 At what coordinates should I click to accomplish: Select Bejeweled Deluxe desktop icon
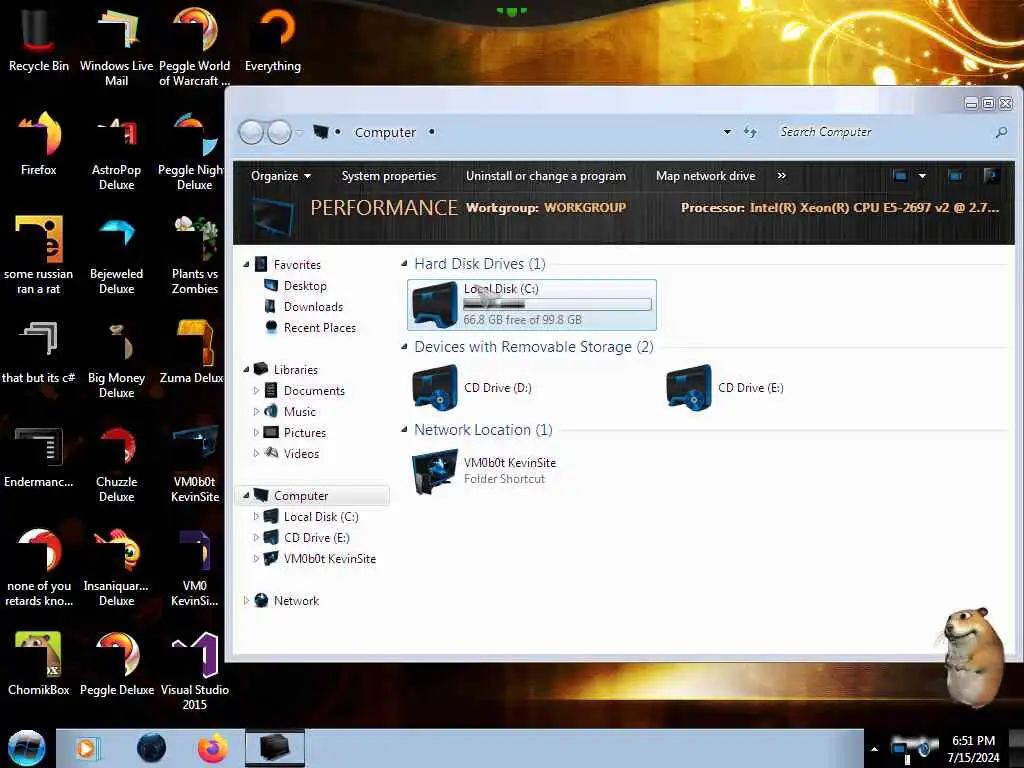116,255
